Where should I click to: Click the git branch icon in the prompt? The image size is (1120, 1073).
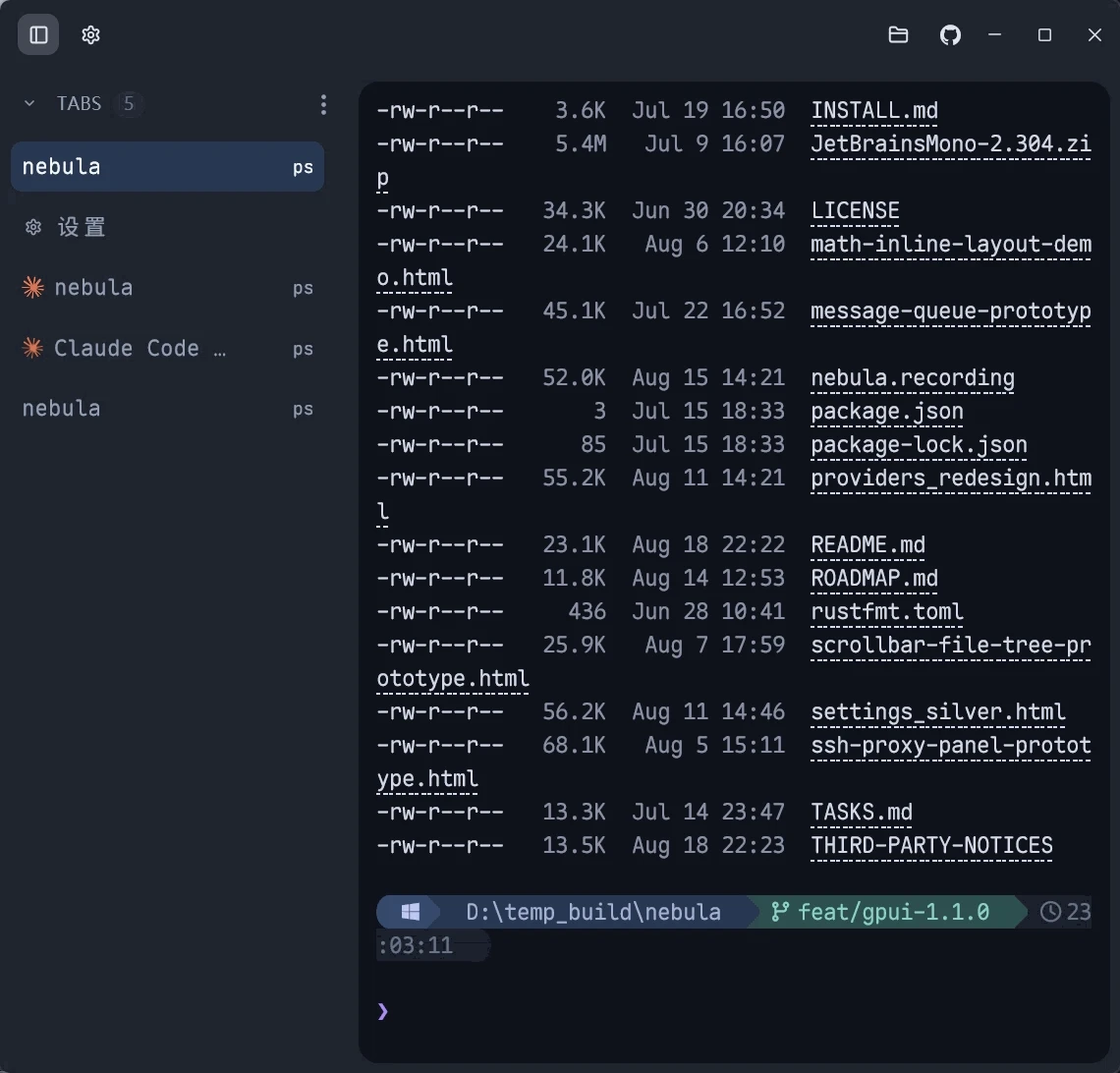point(780,912)
